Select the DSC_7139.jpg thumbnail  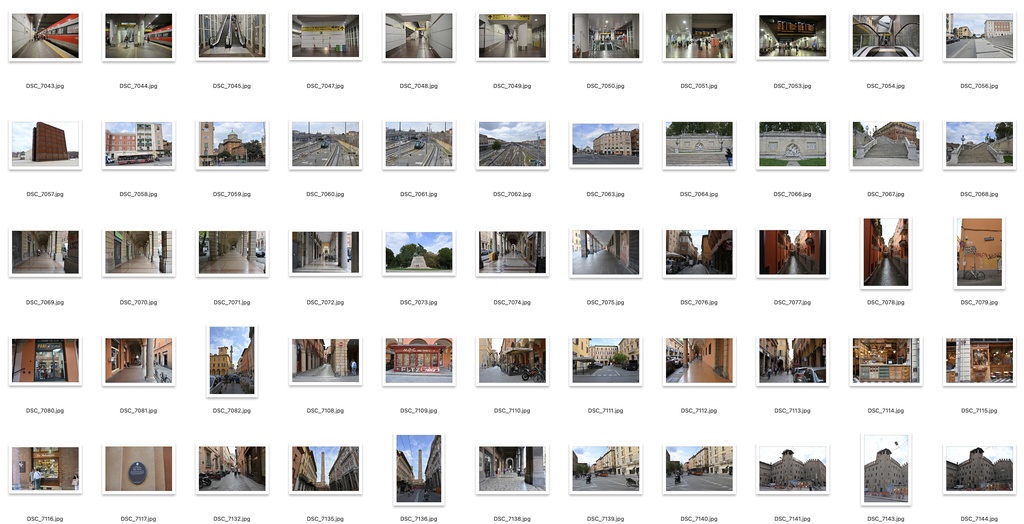pos(605,469)
